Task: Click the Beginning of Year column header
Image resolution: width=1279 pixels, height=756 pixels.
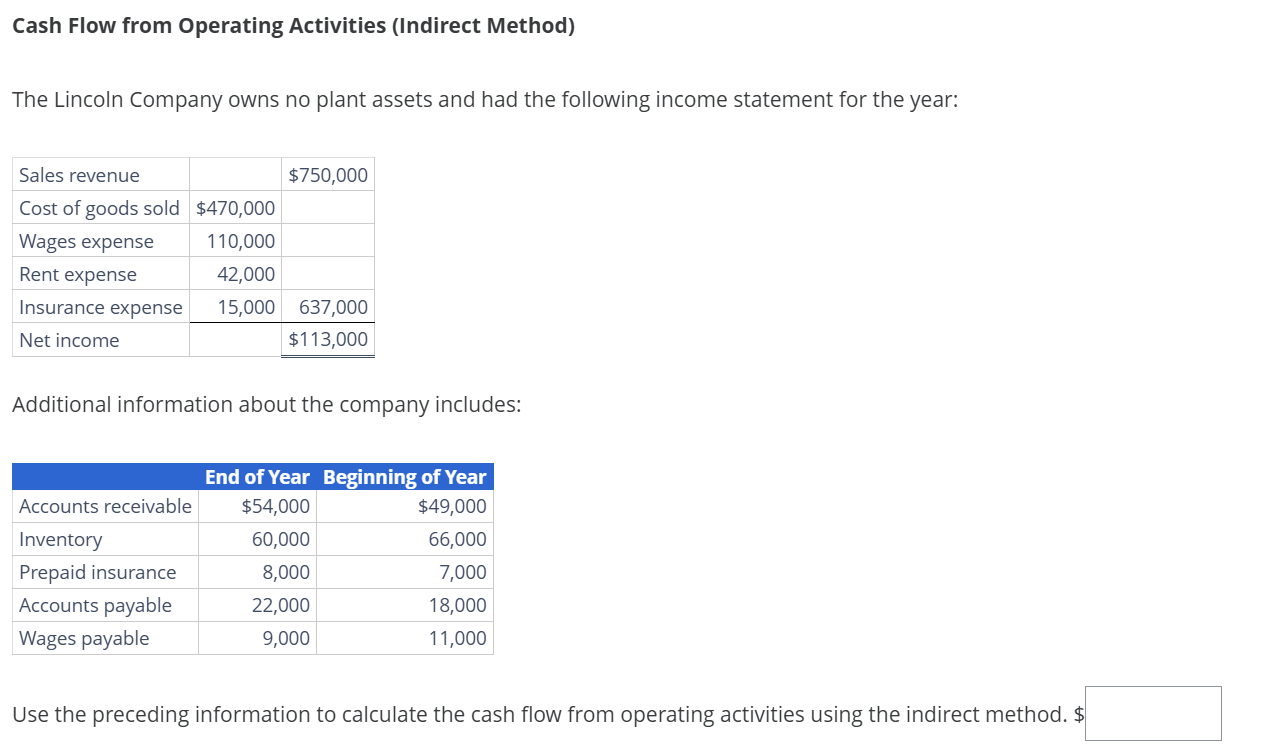Action: coord(404,477)
